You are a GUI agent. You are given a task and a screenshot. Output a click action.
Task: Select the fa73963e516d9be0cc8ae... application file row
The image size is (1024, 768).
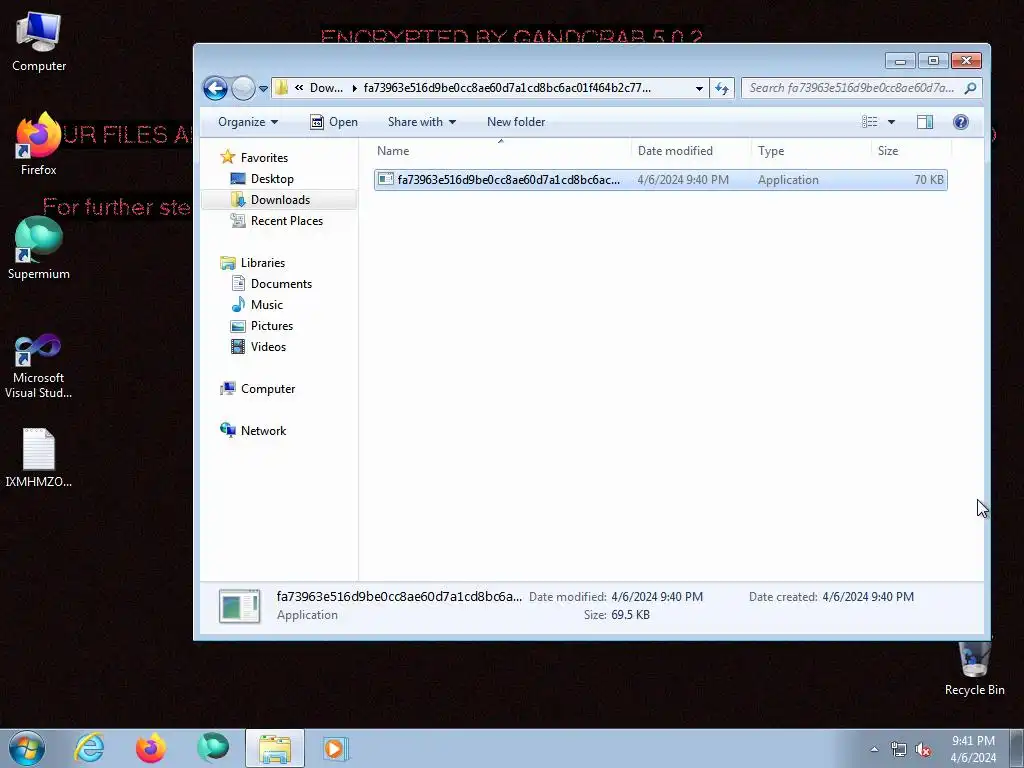(660, 180)
